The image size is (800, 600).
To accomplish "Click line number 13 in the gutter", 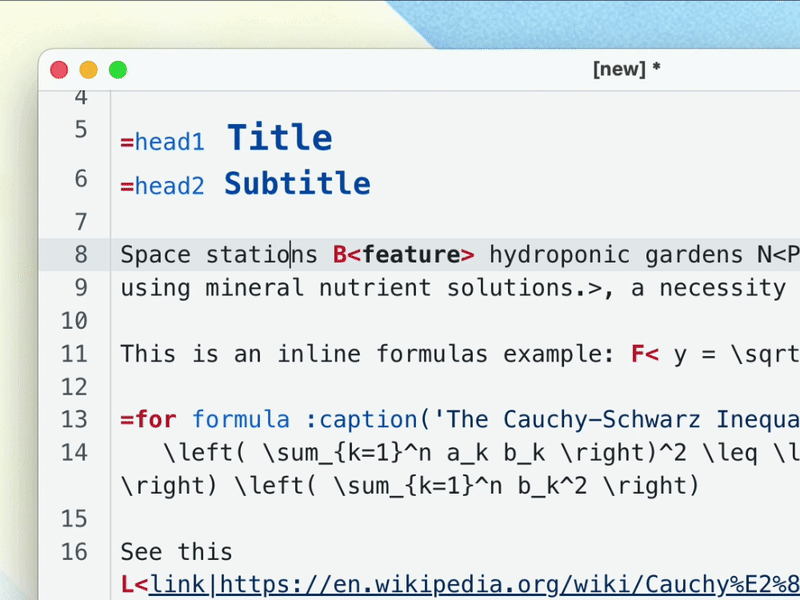I will coord(74,419).
